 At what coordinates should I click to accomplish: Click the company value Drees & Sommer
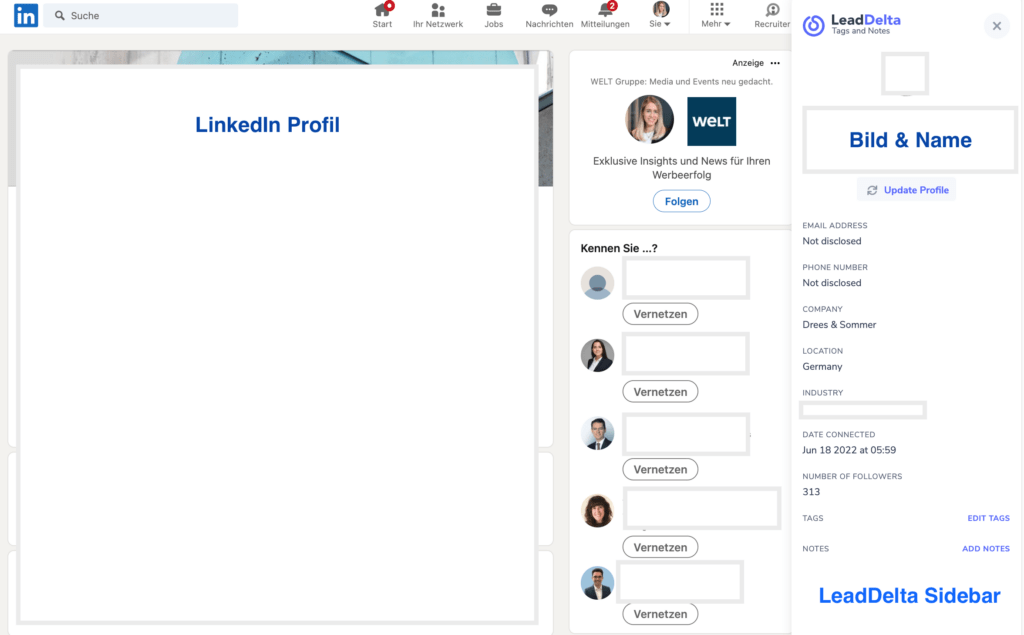[x=839, y=325]
